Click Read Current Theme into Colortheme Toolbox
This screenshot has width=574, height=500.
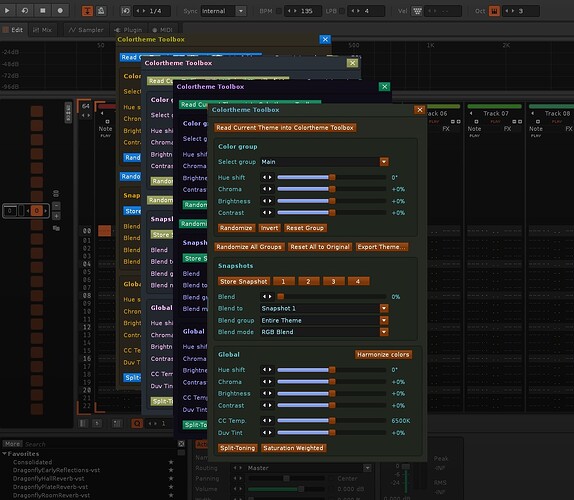[285, 128]
